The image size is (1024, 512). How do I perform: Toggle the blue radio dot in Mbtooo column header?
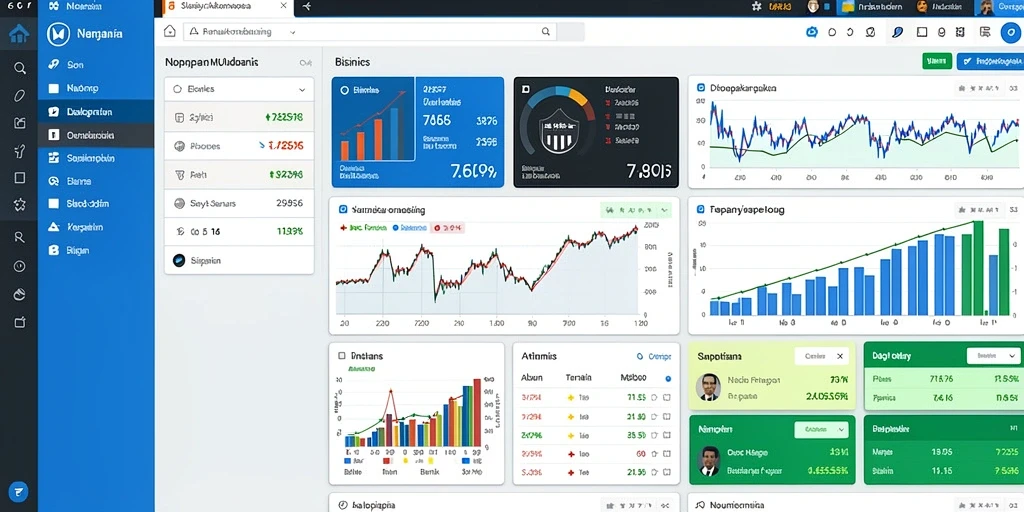tap(667, 378)
